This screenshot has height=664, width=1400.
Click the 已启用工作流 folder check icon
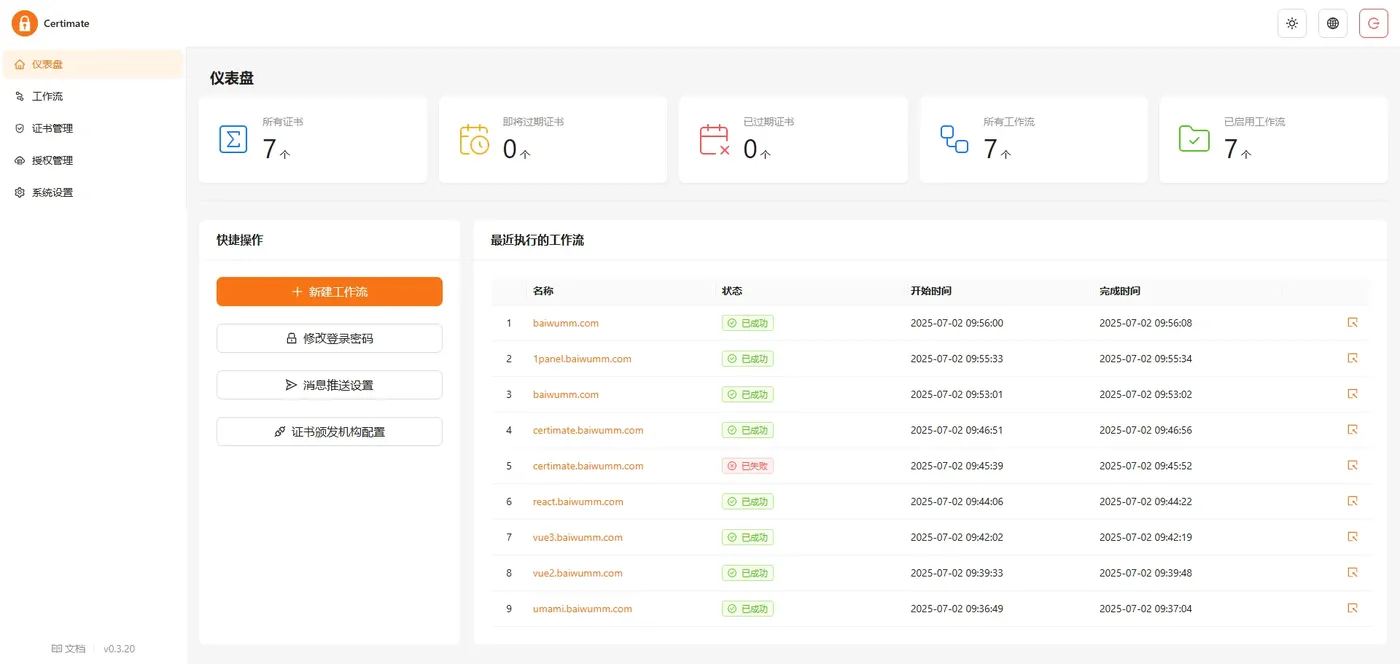pos(1194,139)
